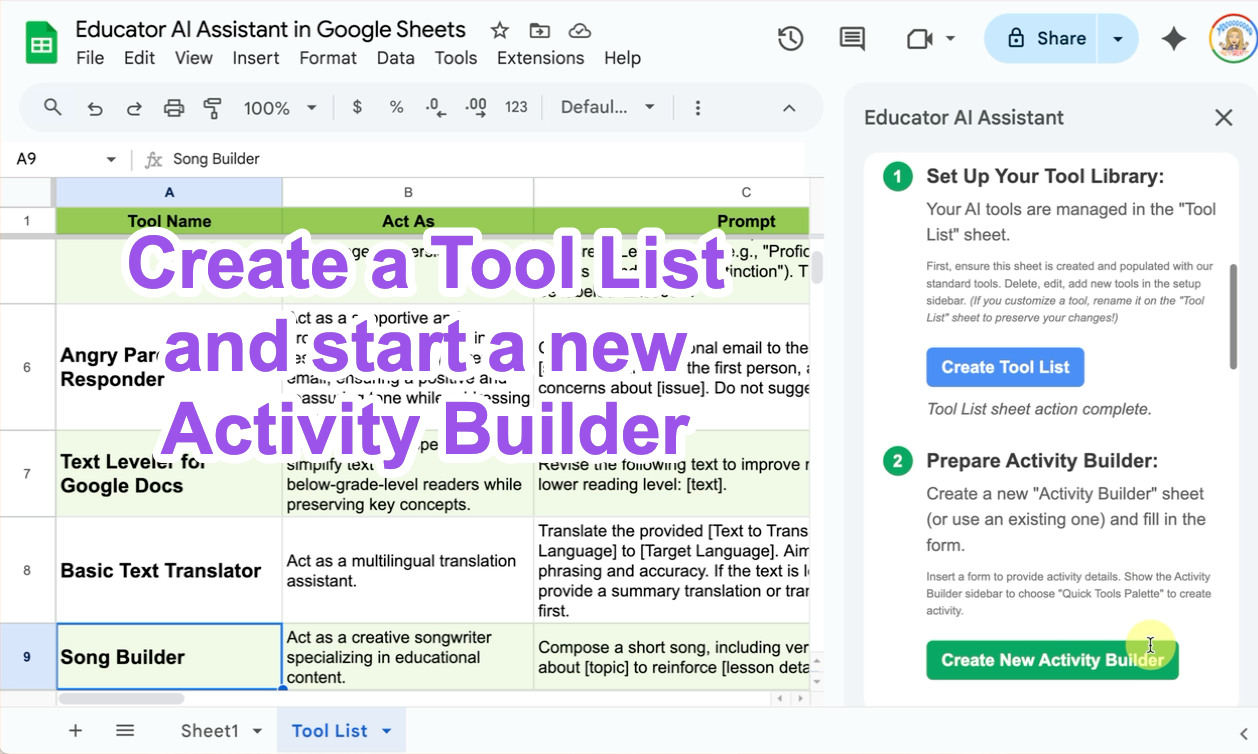
Task: Open the comments history icon
Action: click(852, 39)
